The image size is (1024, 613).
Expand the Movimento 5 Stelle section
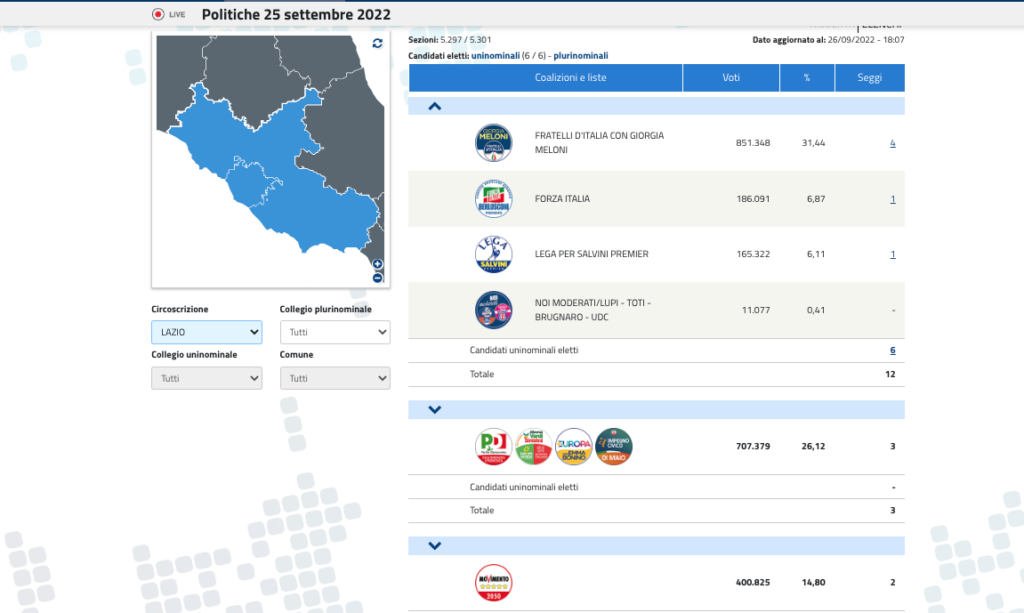coord(434,546)
